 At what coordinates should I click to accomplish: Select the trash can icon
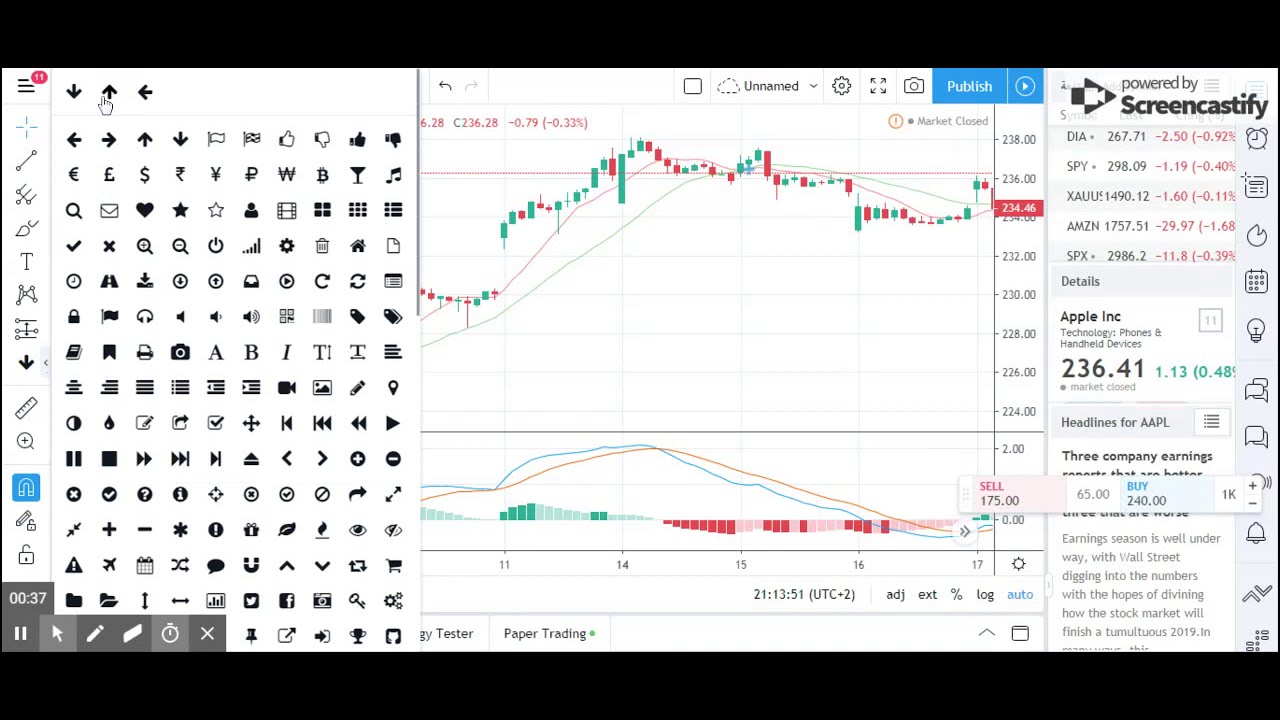point(322,246)
